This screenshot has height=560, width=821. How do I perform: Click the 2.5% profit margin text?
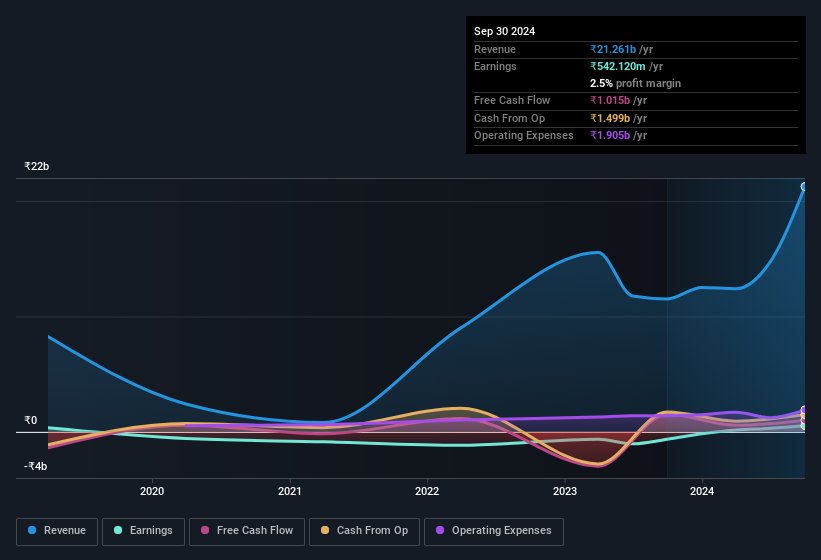tap(635, 83)
